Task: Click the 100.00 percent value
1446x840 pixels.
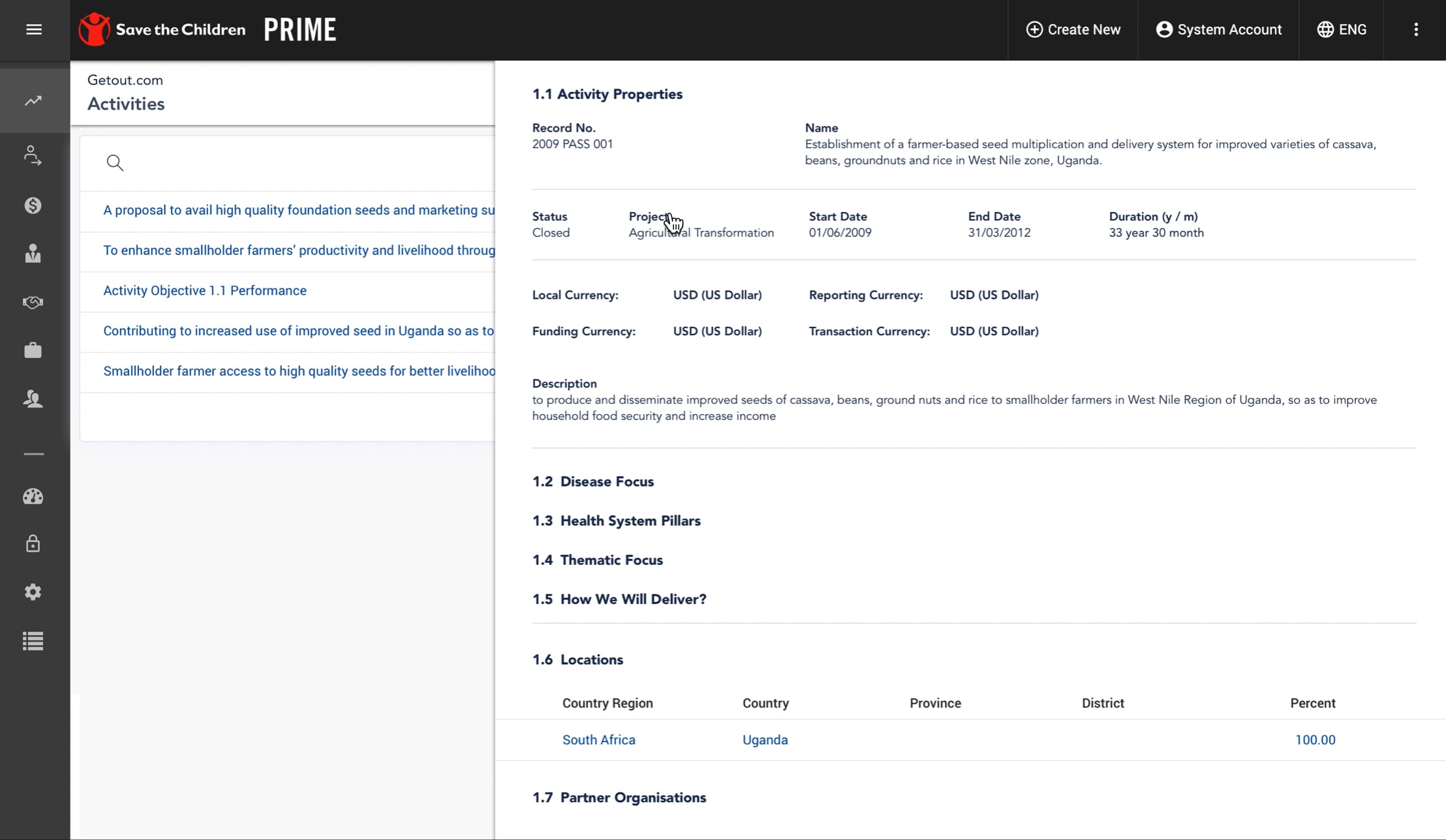Action: [1315, 740]
